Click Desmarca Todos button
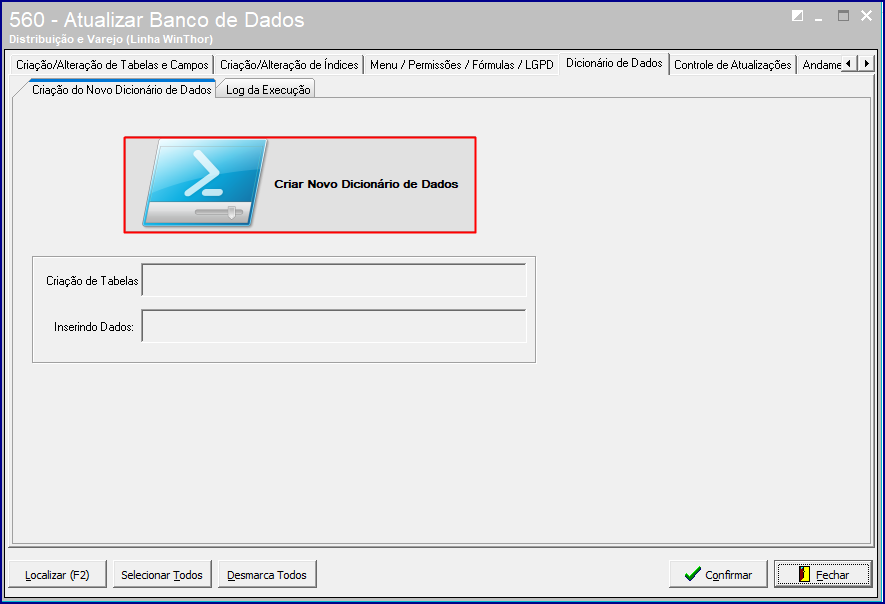 click(267, 574)
